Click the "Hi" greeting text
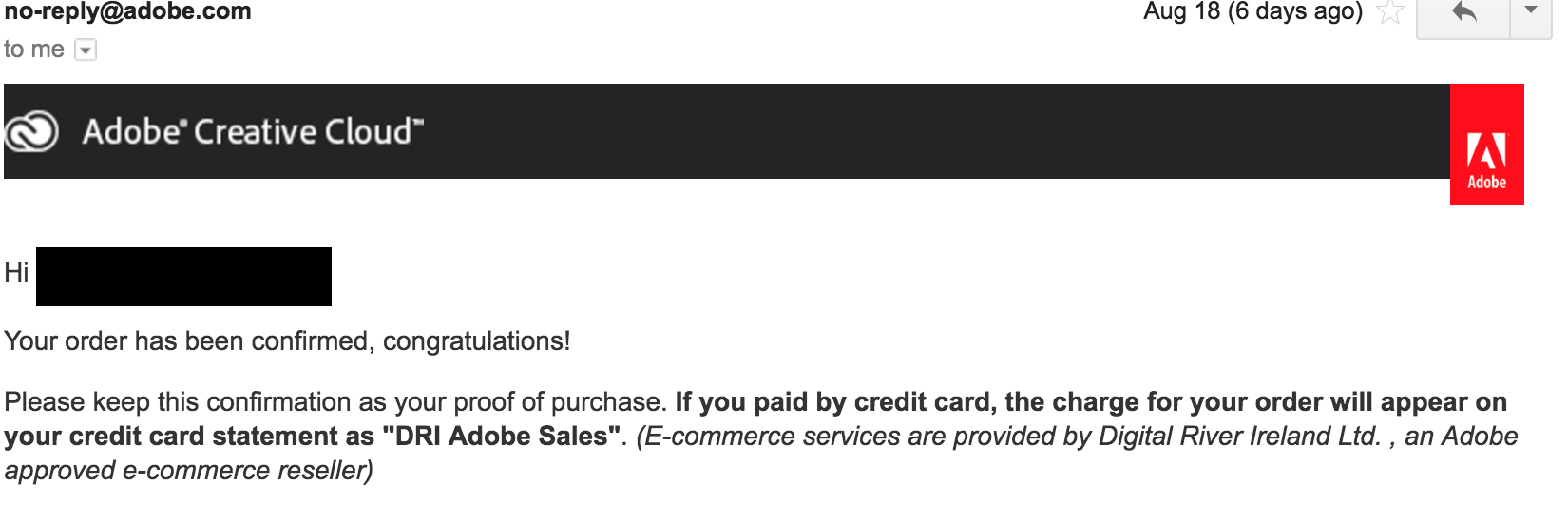The height and width of the screenshot is (525, 1568). click(16, 273)
